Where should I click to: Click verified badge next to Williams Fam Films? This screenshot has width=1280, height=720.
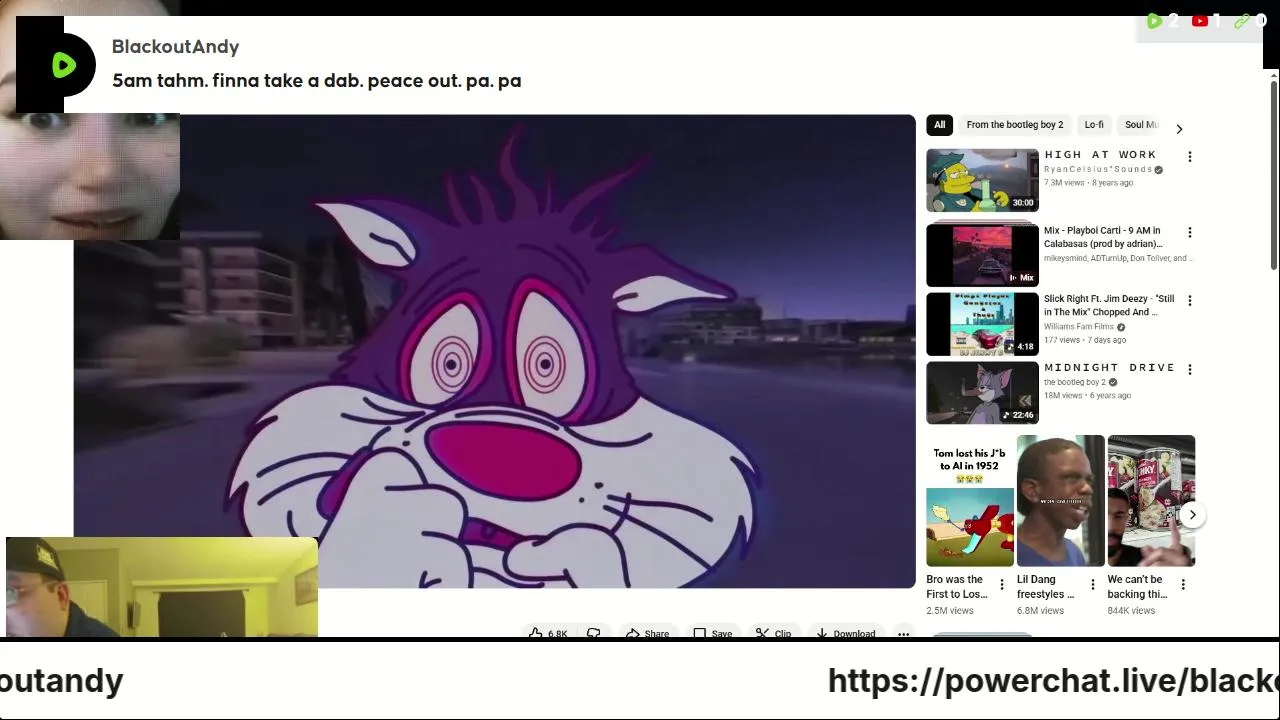pos(1121,327)
